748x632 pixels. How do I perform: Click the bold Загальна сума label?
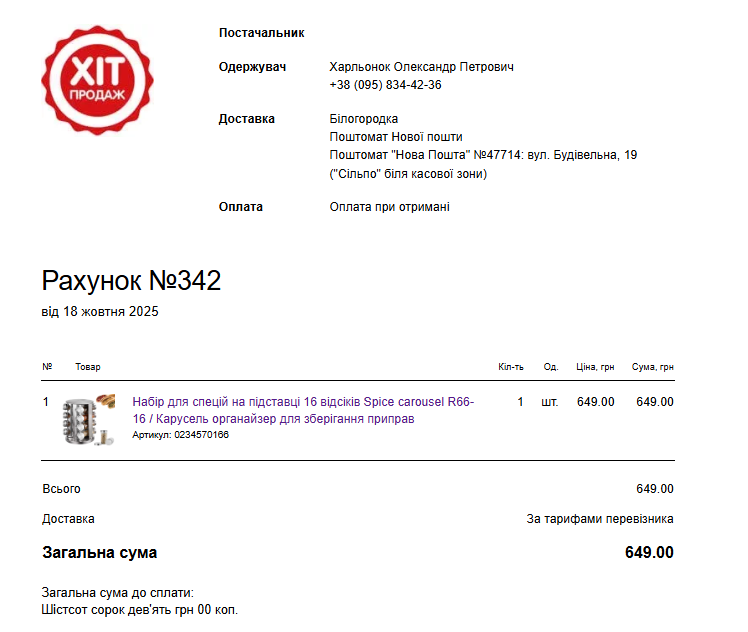[x=99, y=553]
